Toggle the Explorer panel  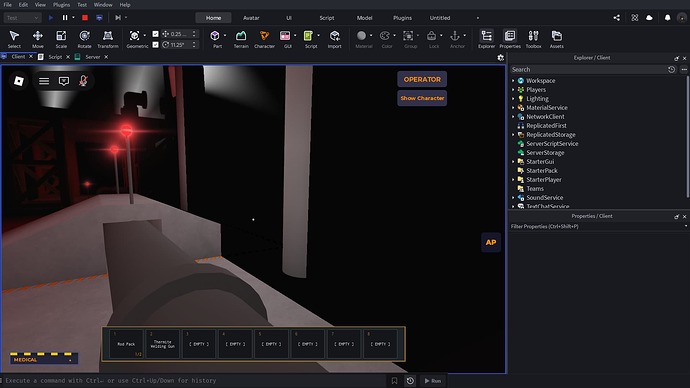(x=487, y=39)
